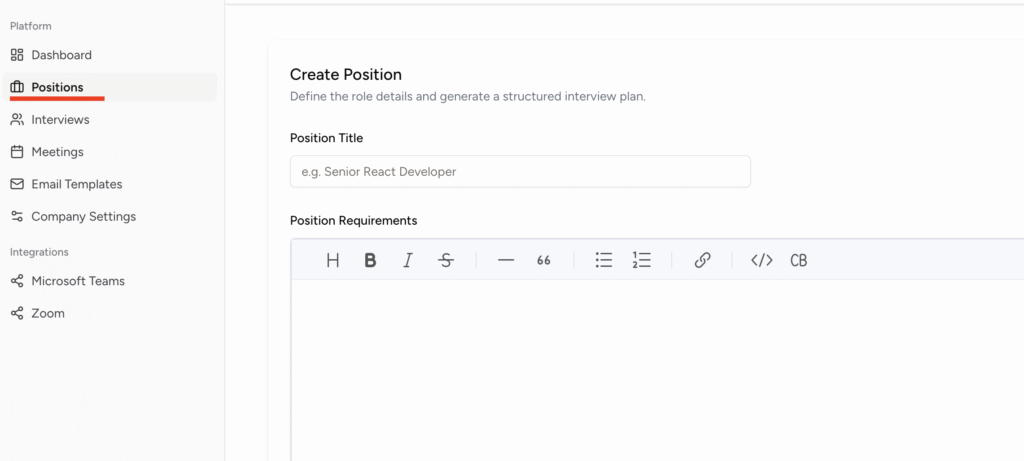This screenshot has height=461, width=1024.
Task: Apply strikethrough formatting
Action: click(446, 260)
